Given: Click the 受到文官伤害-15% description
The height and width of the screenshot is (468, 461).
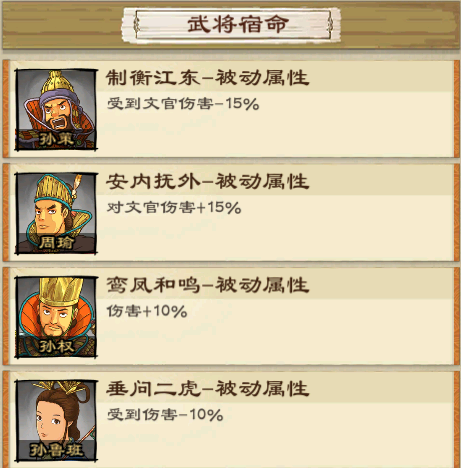Looking at the screenshot, I should (183, 104).
